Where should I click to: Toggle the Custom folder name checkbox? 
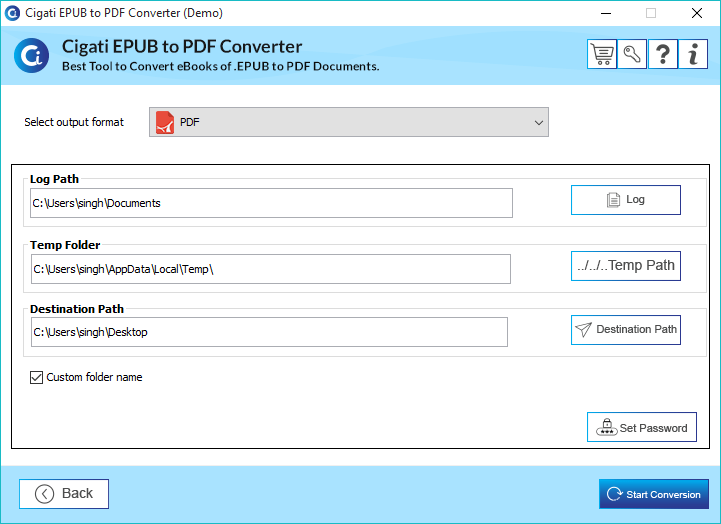(x=36, y=377)
